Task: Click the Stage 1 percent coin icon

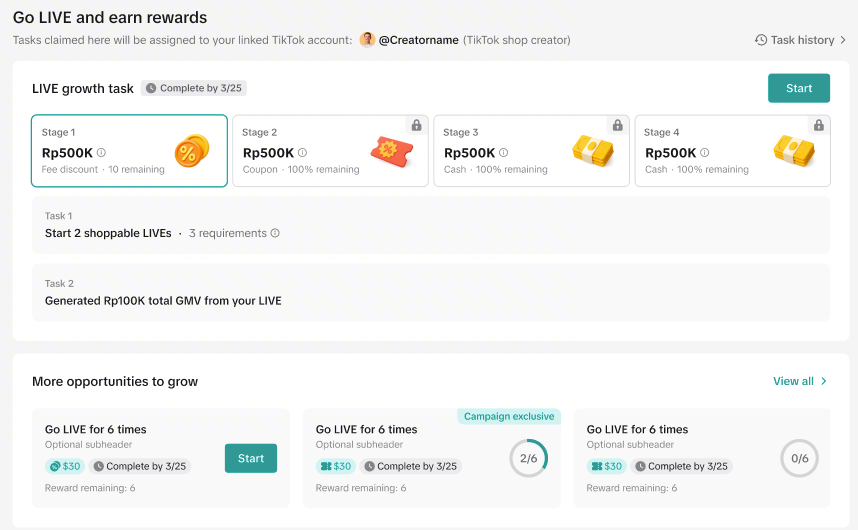Action: (192, 151)
